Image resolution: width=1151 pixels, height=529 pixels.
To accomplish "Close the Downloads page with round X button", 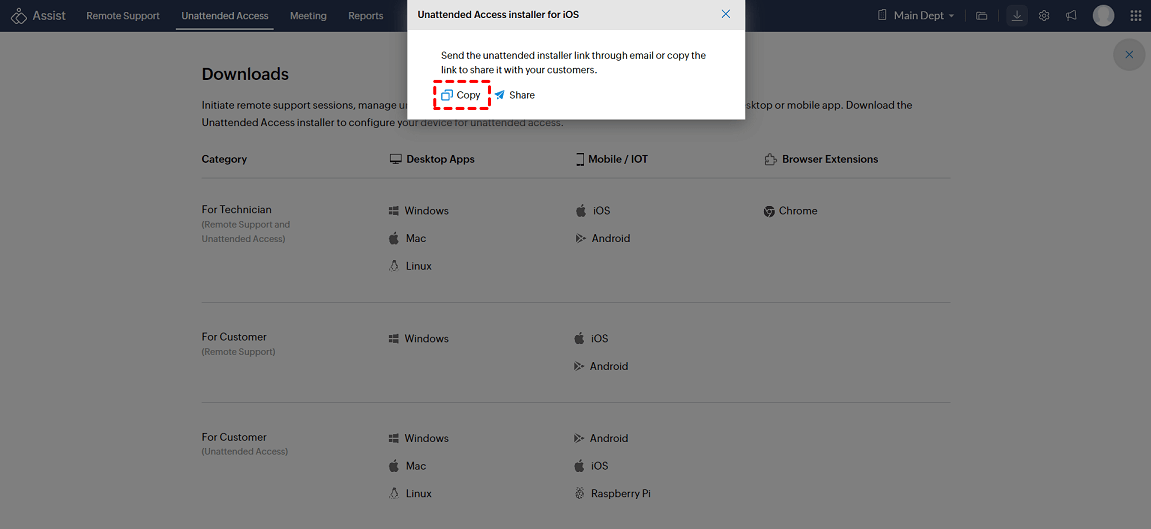I will (1129, 55).
